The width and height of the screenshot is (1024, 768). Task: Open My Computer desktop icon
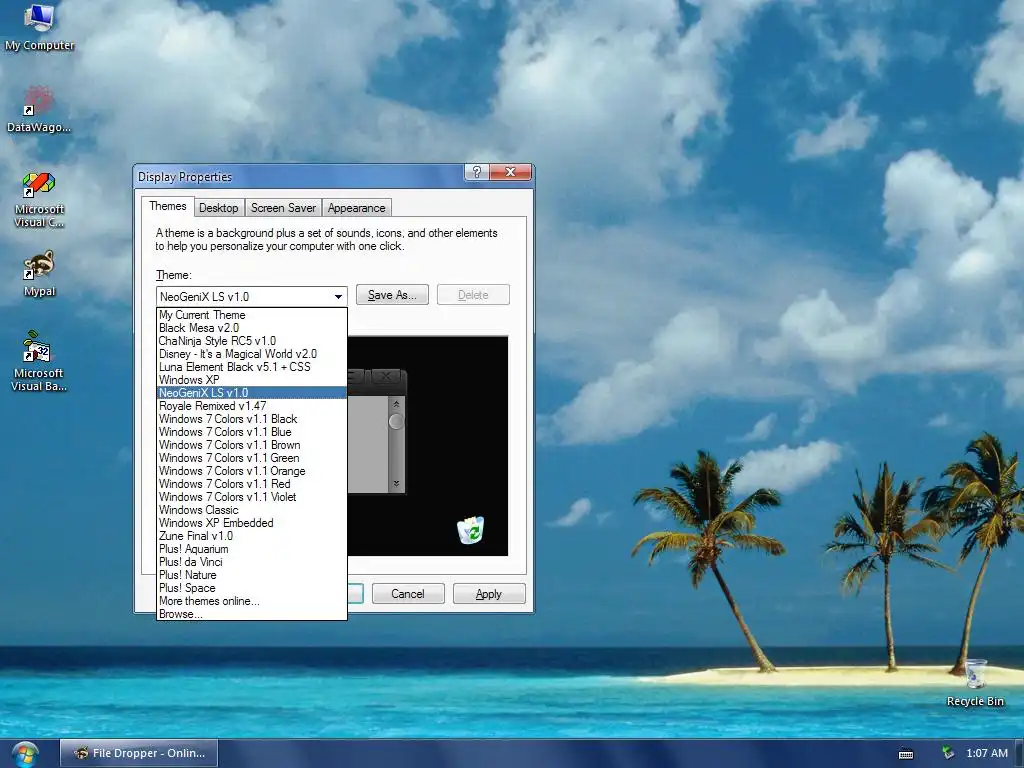point(39,27)
